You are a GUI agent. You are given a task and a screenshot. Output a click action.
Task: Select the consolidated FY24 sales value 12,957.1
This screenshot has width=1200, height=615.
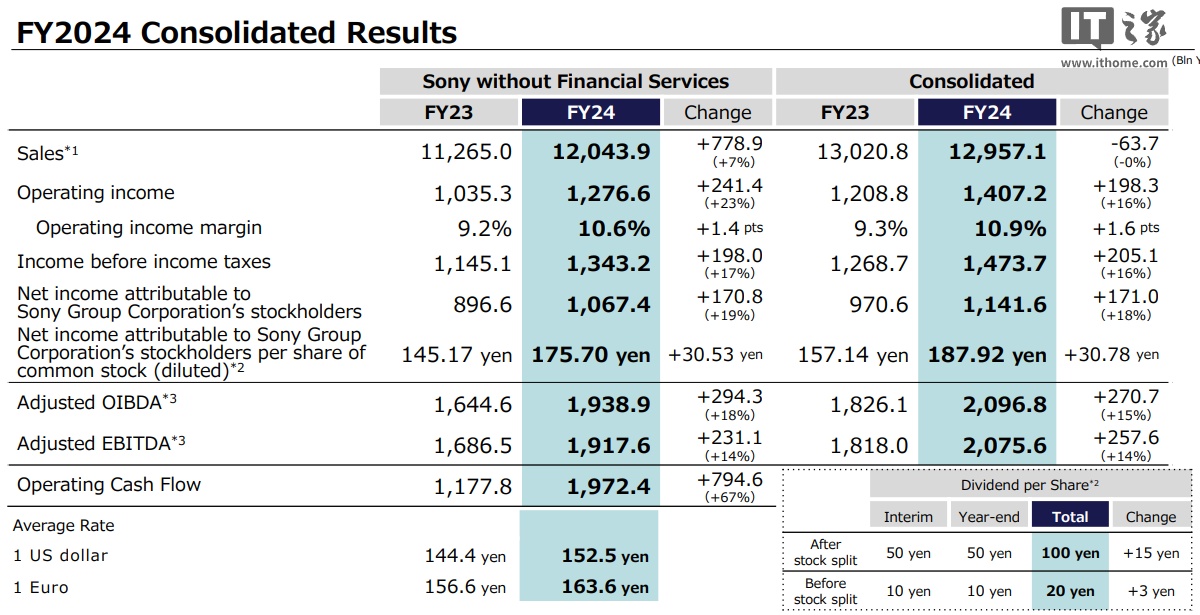click(990, 151)
